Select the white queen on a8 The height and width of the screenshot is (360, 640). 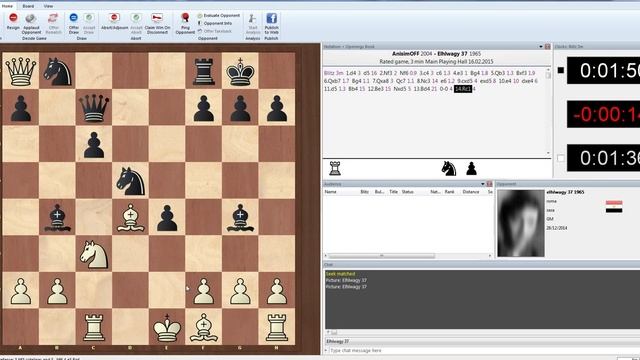pyautogui.click(x=20, y=71)
